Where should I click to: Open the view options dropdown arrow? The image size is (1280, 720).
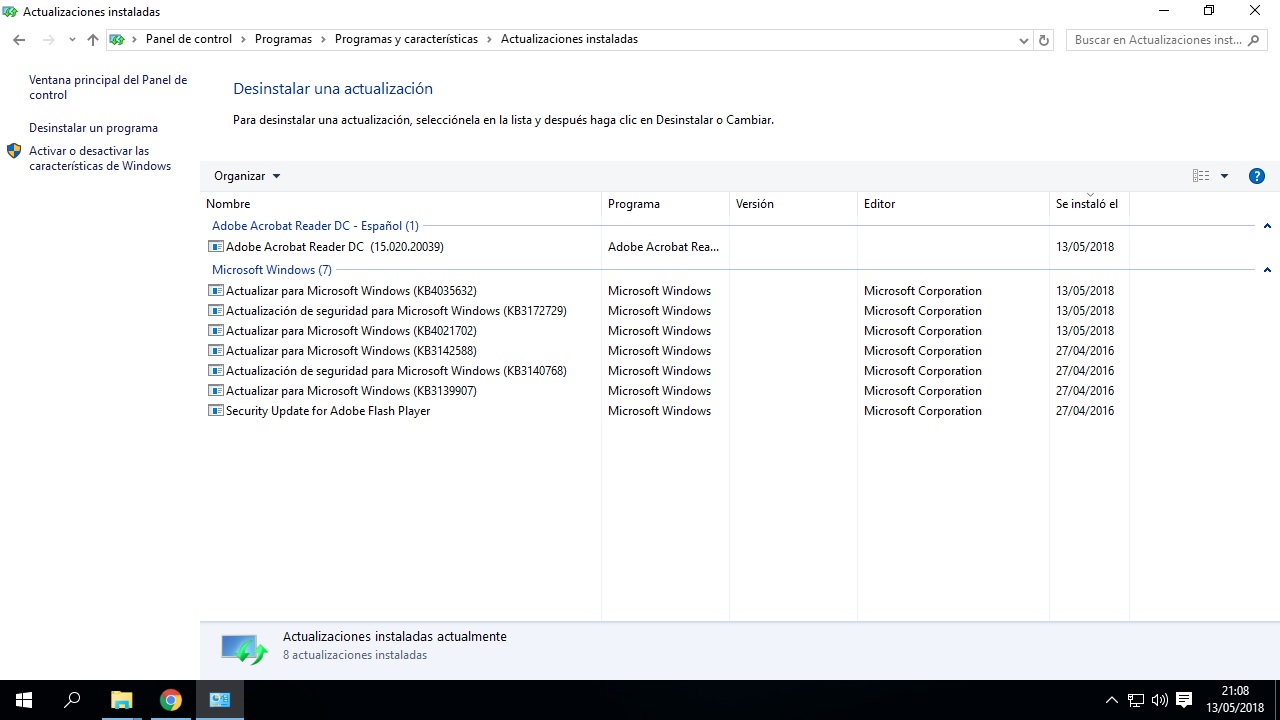coord(1224,176)
